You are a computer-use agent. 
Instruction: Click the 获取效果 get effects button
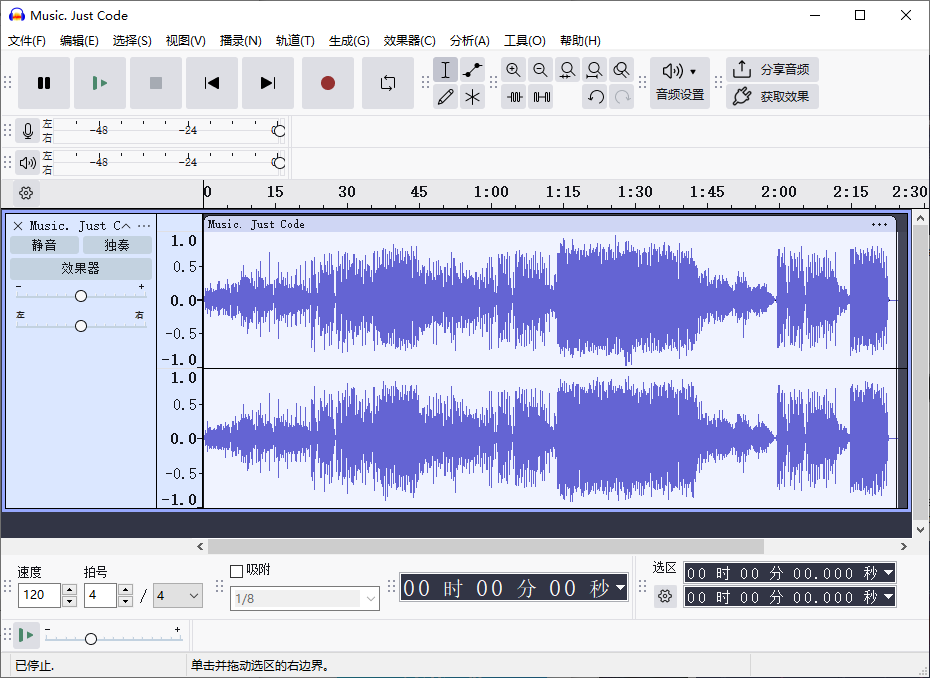(x=772, y=96)
